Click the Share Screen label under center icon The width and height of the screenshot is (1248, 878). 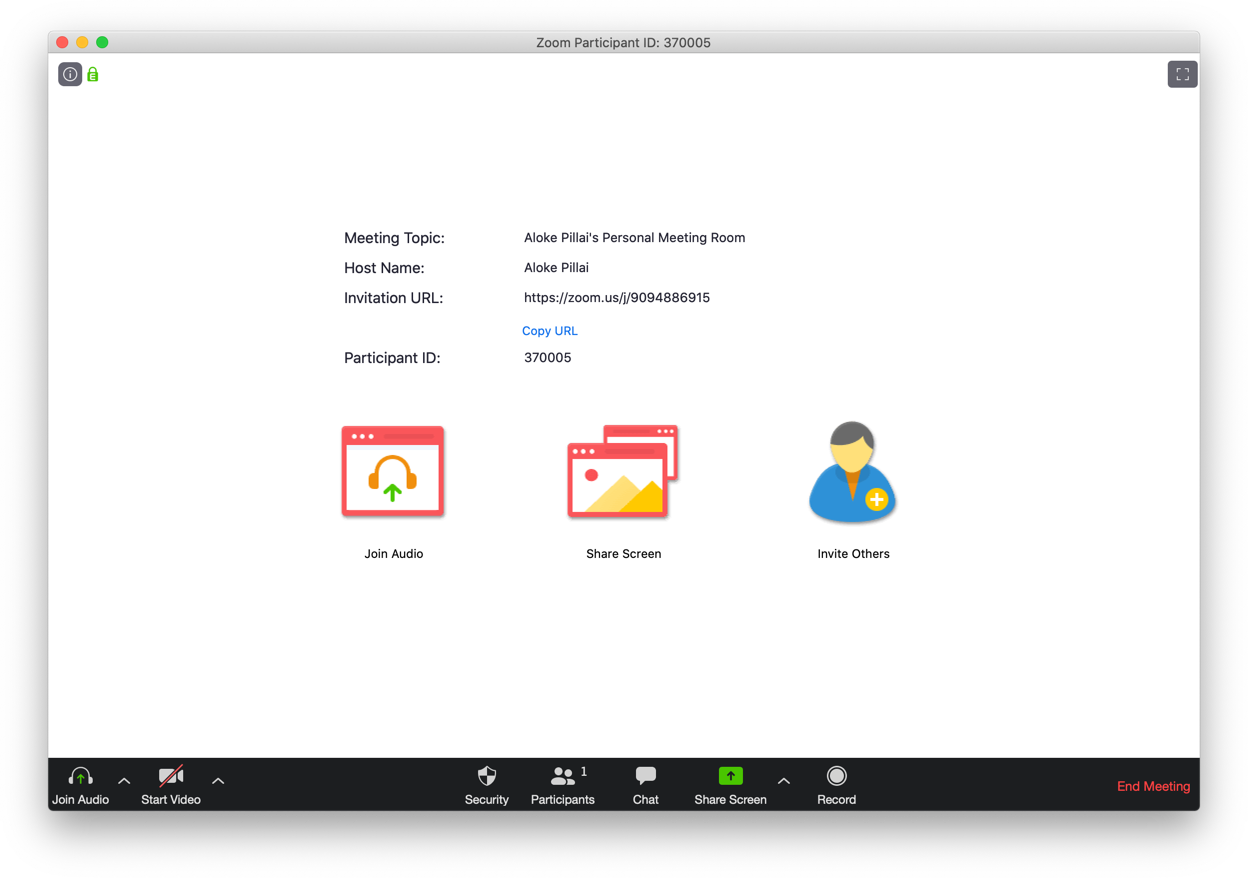click(x=624, y=554)
